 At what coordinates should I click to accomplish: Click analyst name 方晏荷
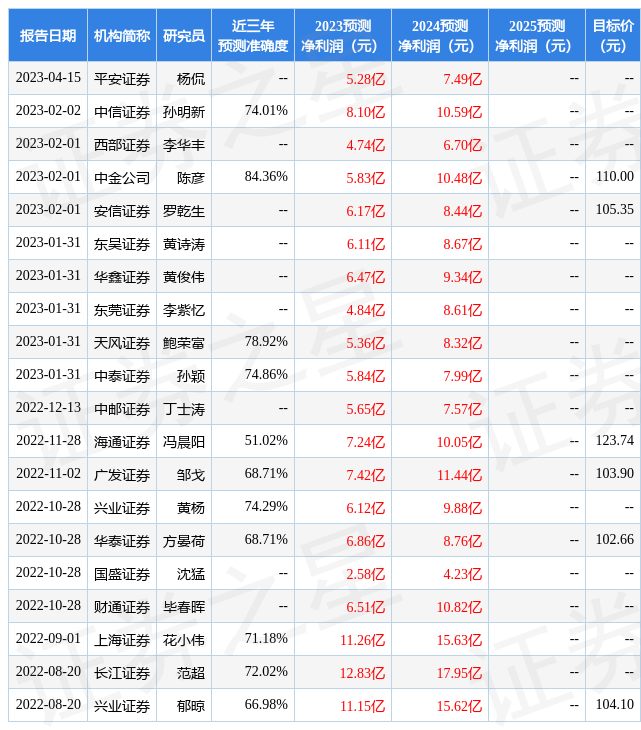click(x=184, y=541)
